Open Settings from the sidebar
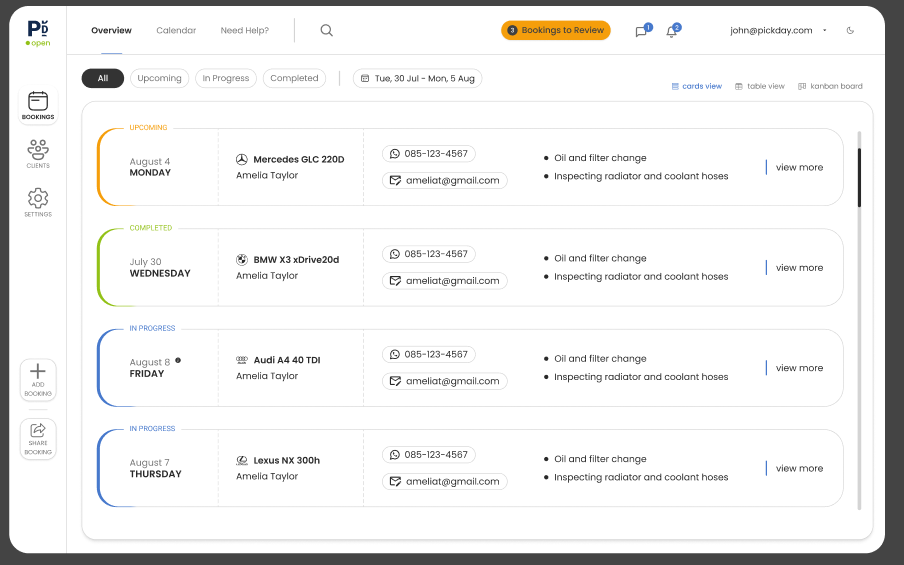The width and height of the screenshot is (904, 565). pyautogui.click(x=38, y=202)
